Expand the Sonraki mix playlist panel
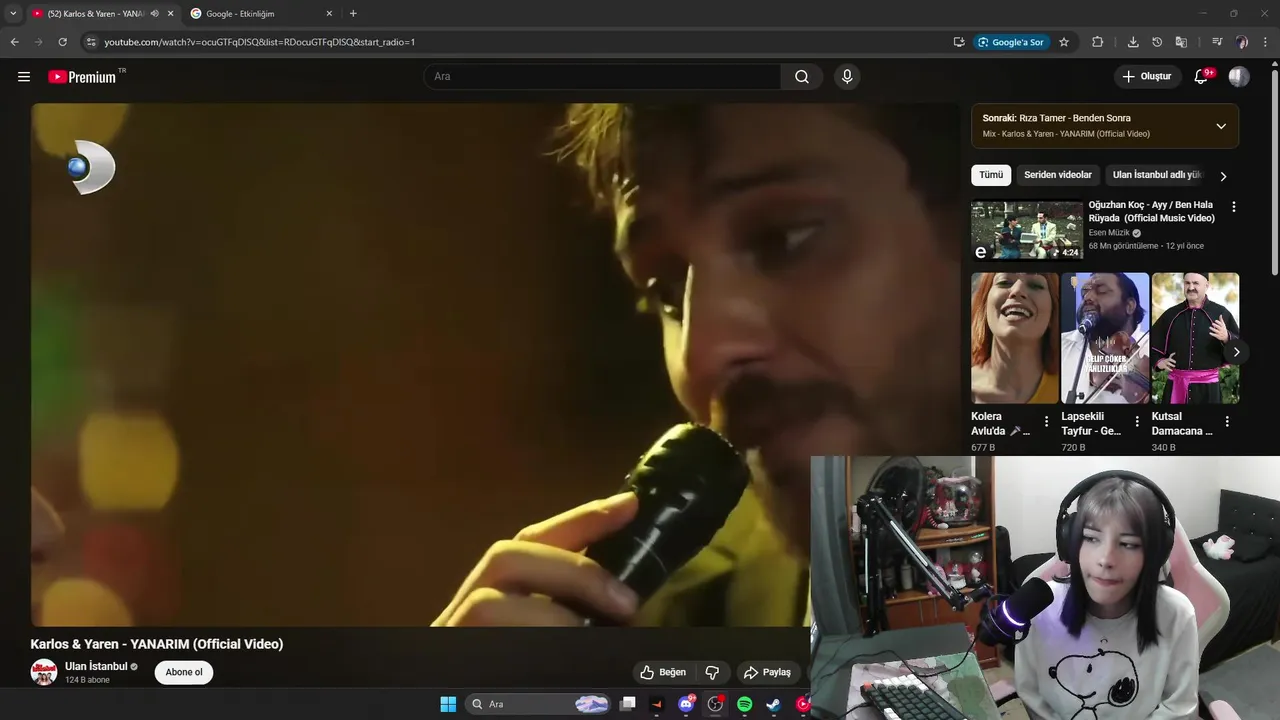Viewport: 1280px width, 720px height. pyautogui.click(x=1221, y=126)
